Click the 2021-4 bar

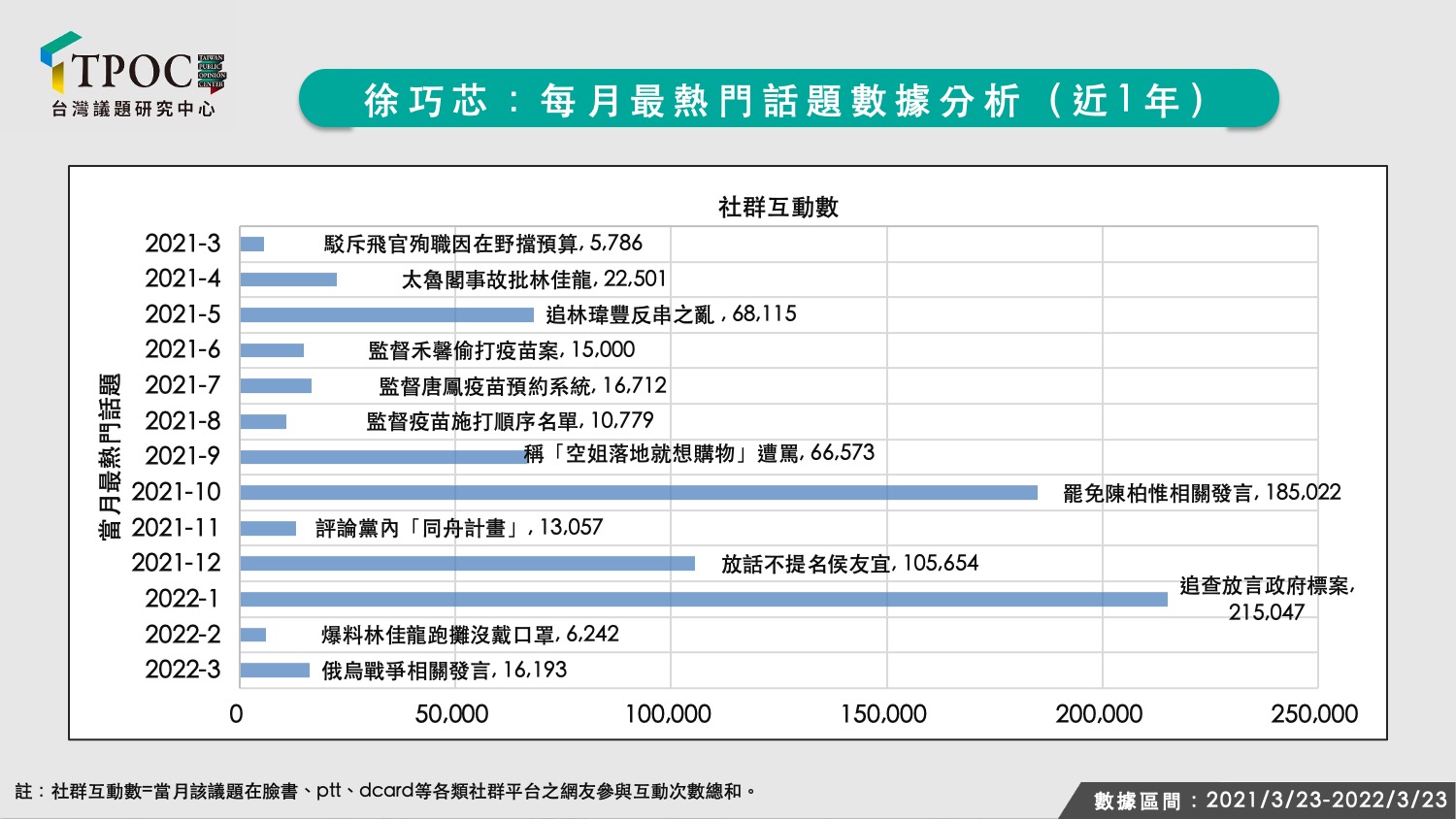[288, 279]
